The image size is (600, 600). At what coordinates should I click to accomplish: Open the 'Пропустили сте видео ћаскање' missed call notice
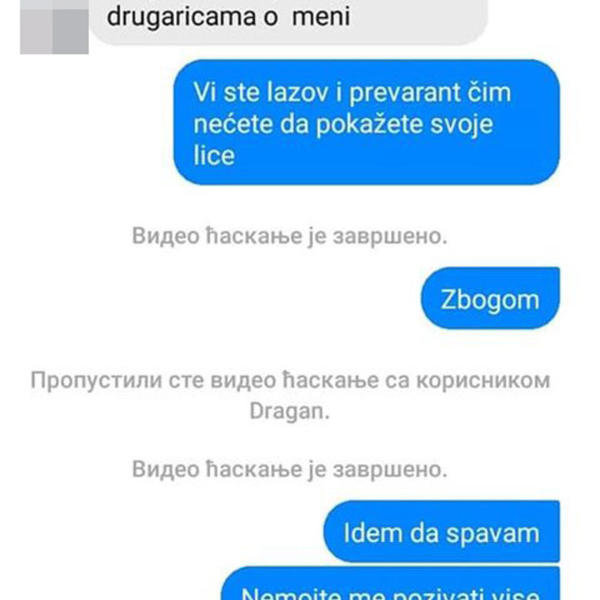pos(290,395)
